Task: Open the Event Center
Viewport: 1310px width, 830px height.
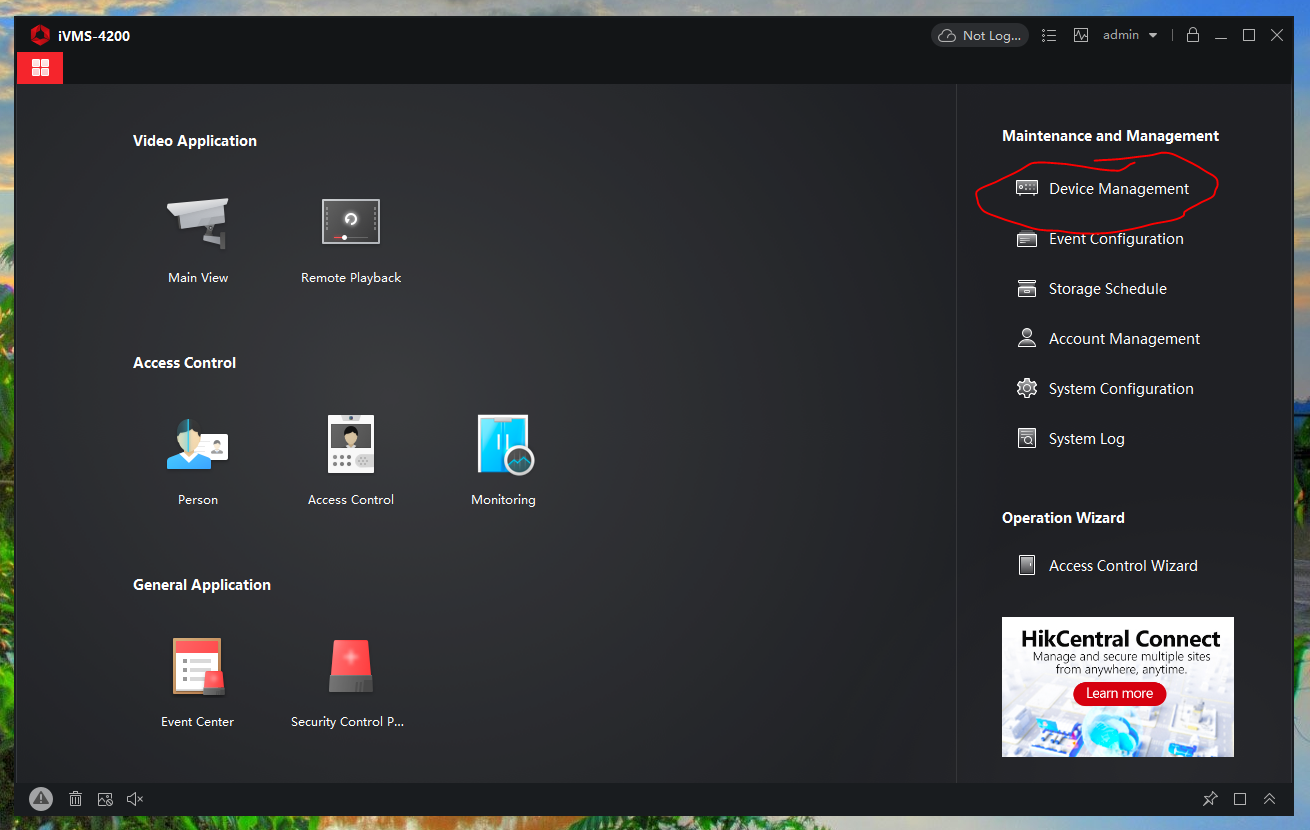Action: (x=198, y=666)
